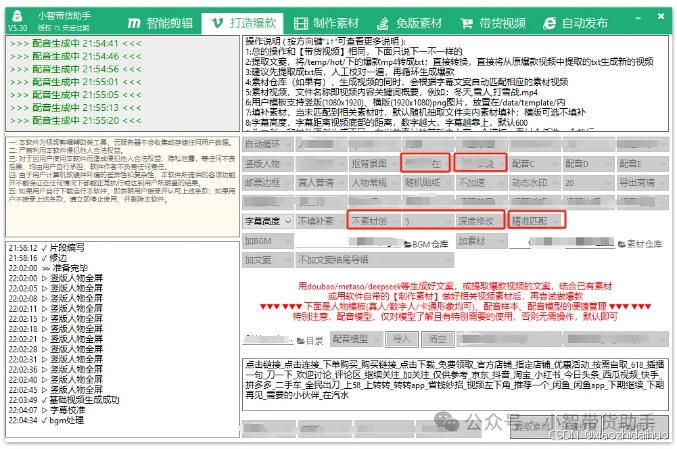
Task: Open the 导出高清 dropdown
Action: pos(642,183)
